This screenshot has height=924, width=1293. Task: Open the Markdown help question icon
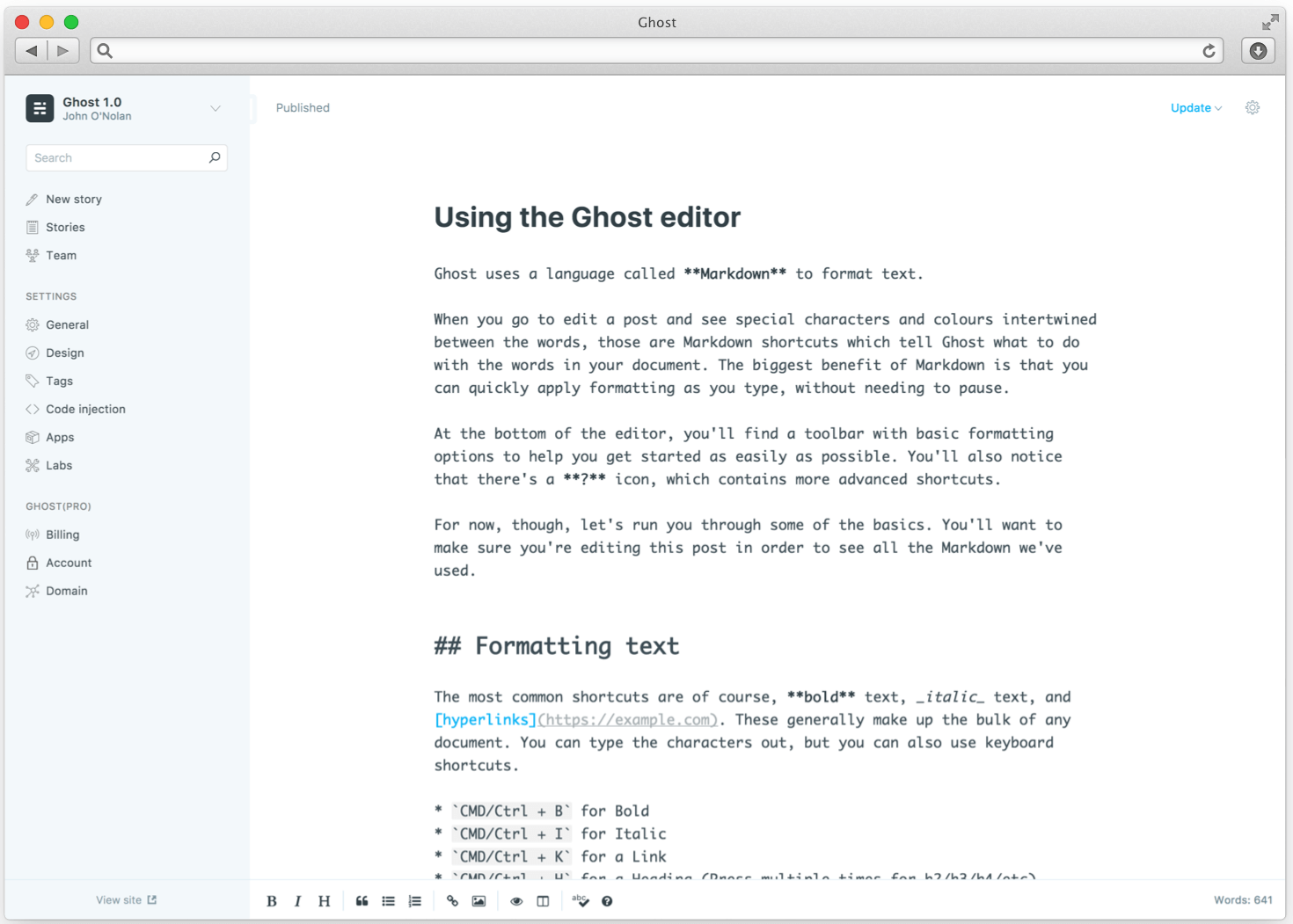click(607, 901)
